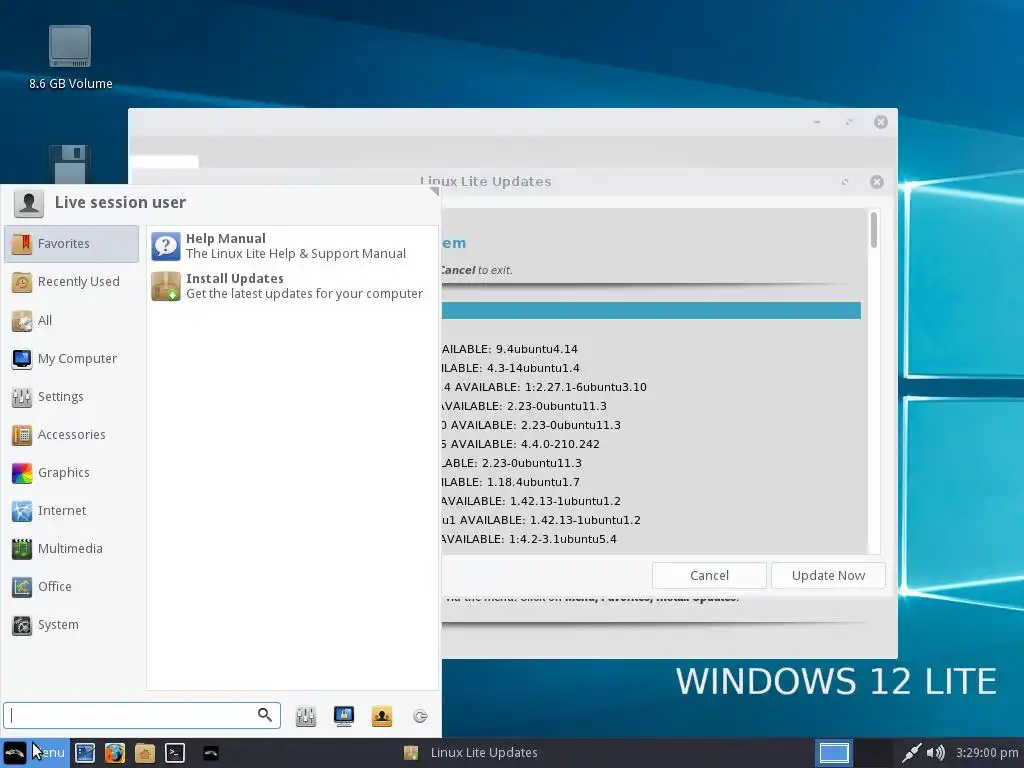Click the Lock Screen monitor icon
Viewport: 1024px width, 768px height.
tap(344, 716)
